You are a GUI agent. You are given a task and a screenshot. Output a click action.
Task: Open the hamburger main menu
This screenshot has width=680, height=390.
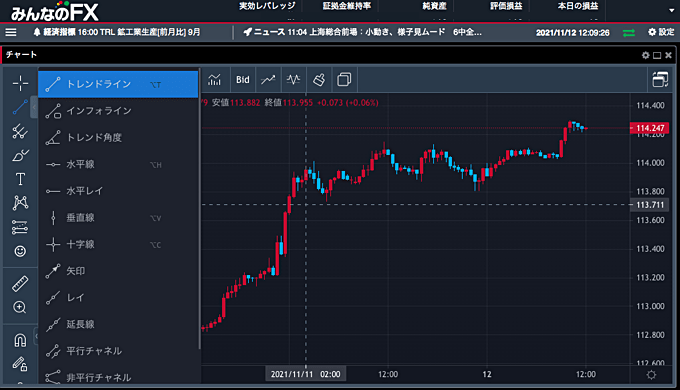[11, 32]
